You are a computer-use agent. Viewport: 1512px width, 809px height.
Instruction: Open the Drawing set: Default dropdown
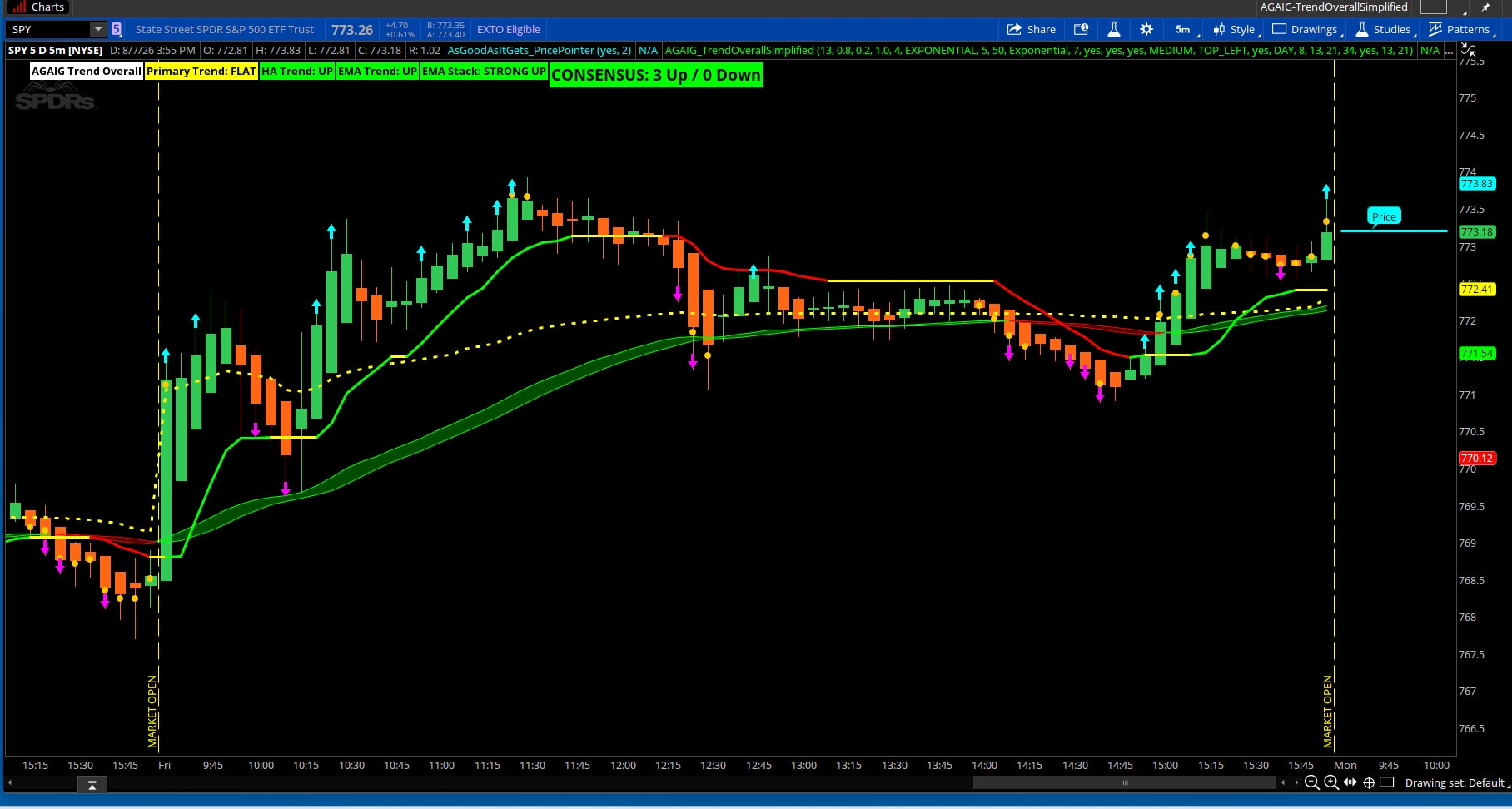(1457, 782)
